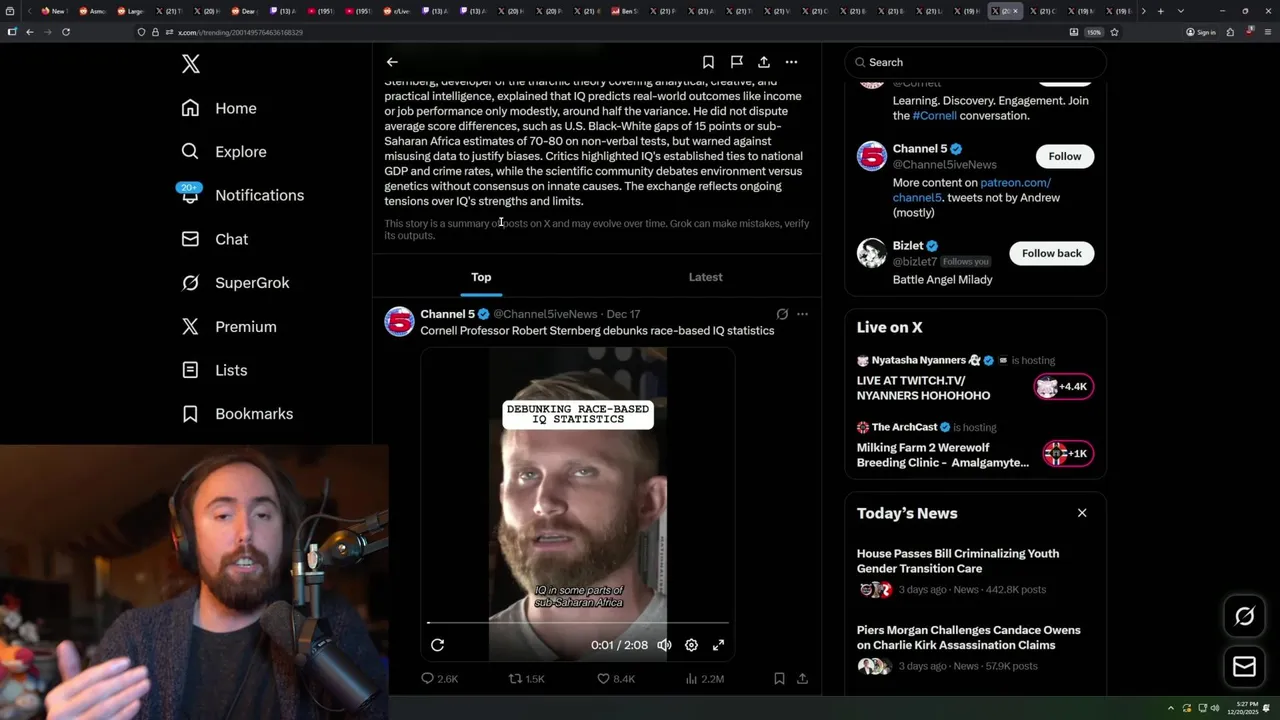The height and width of the screenshot is (720, 1280).
Task: Open the floating Grok button
Action: (x=1244, y=617)
